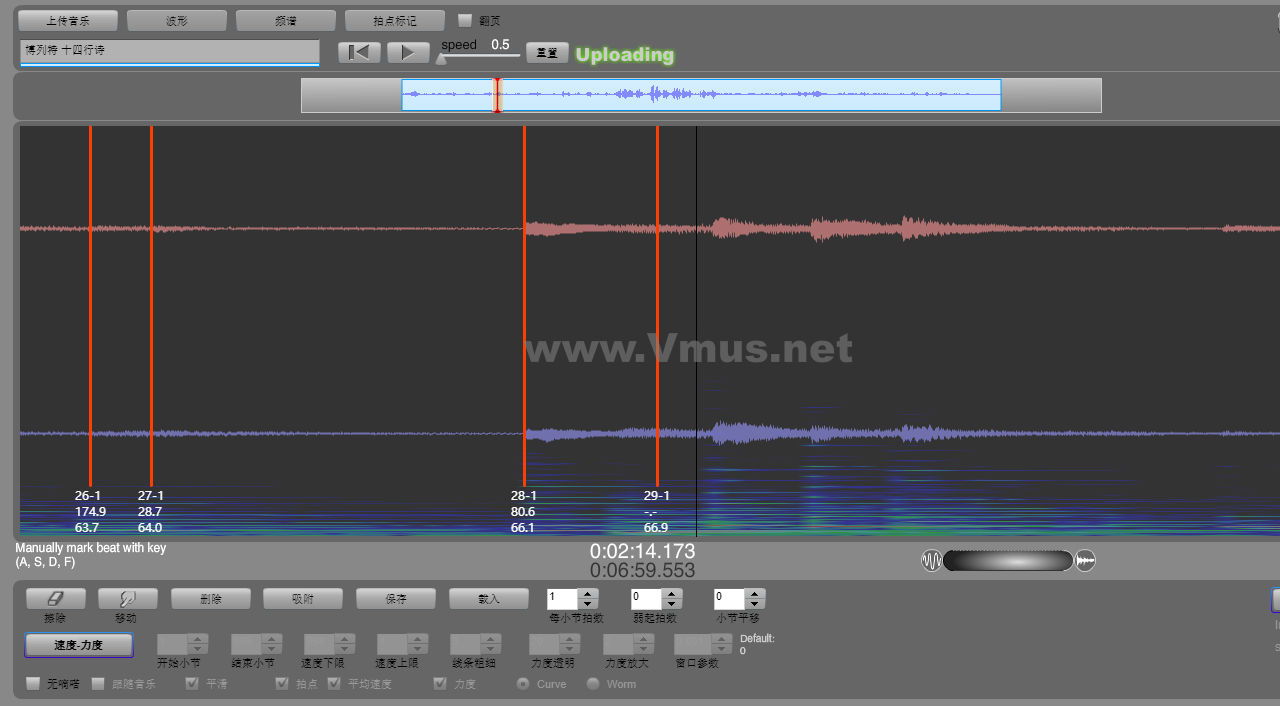
Task: Click the 上传音乐 upload music button
Action: [68, 20]
